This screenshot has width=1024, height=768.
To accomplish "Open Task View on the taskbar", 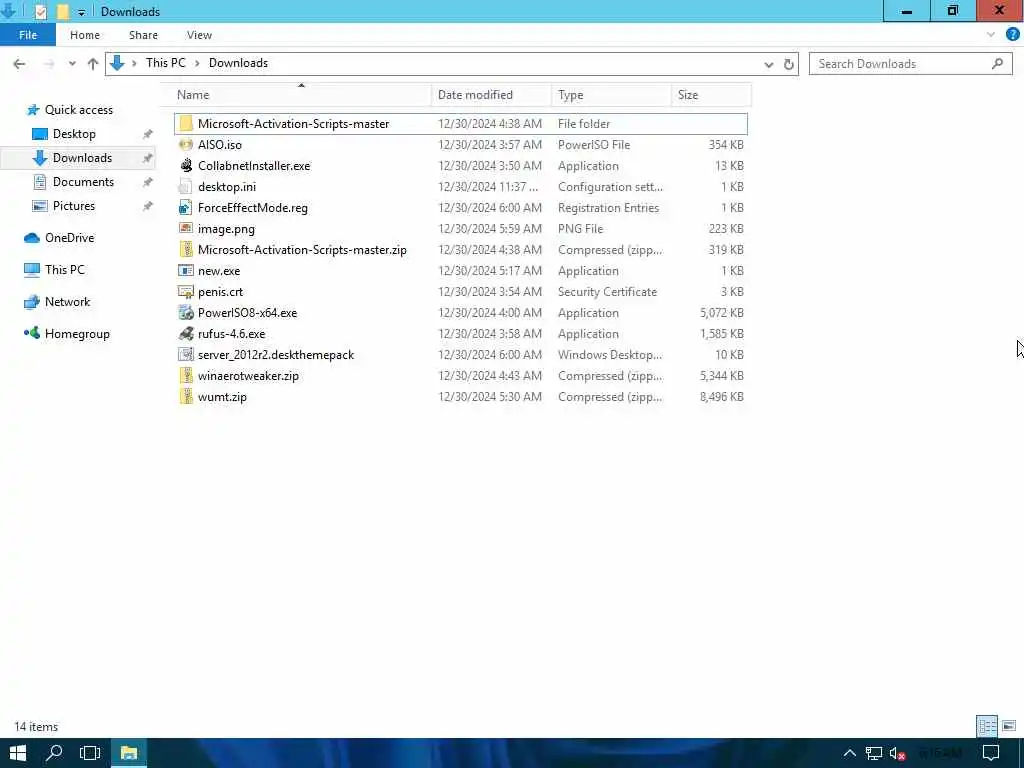I will pos(90,753).
